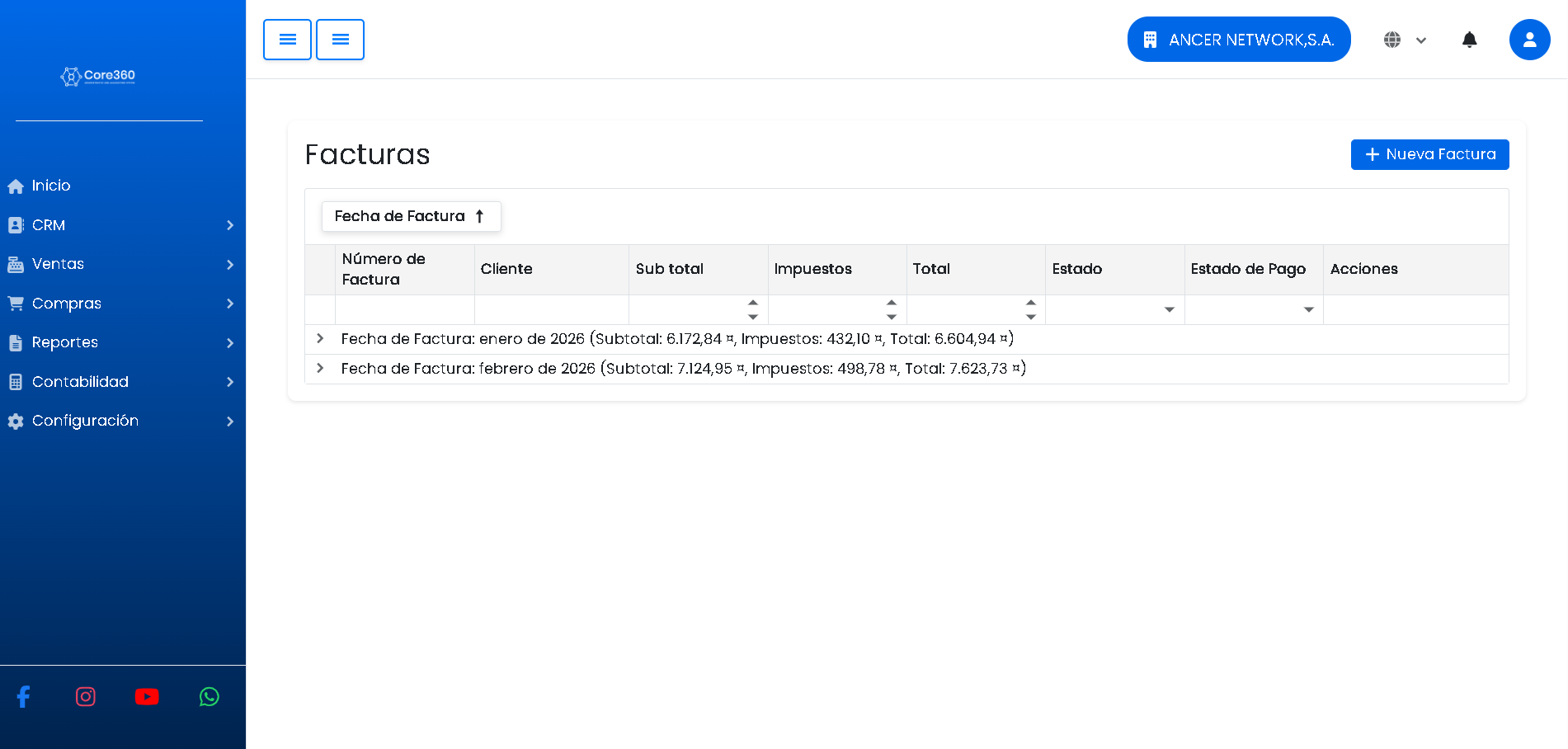Open the Facebook link icon

click(23, 697)
